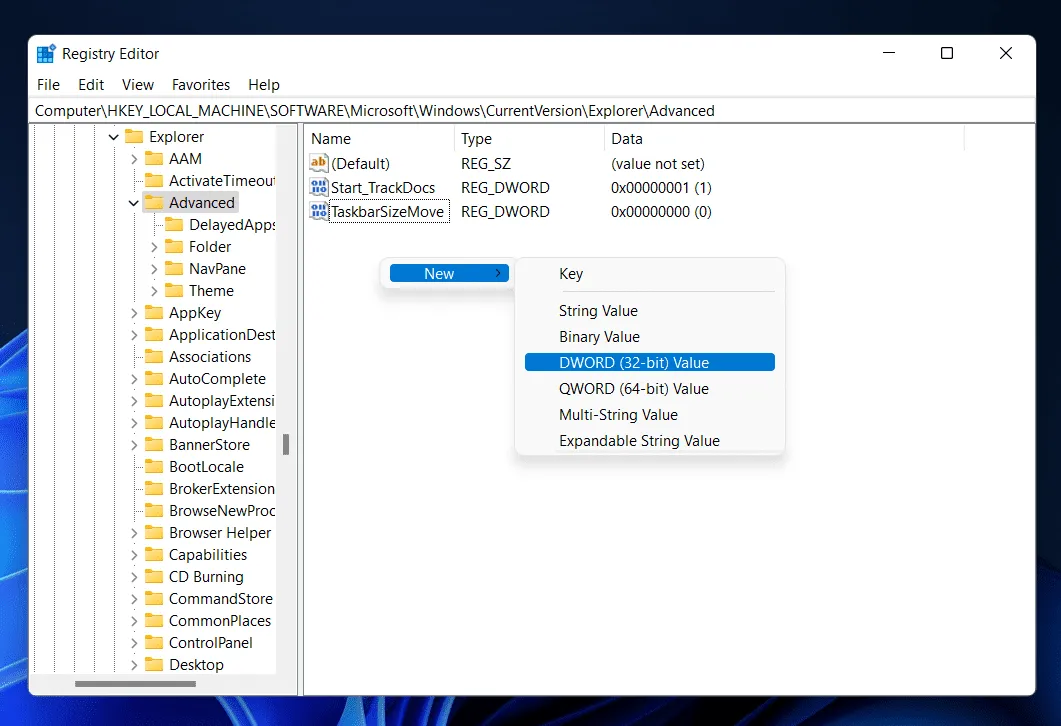Open the View menu
Image resolution: width=1061 pixels, height=726 pixels.
point(138,85)
